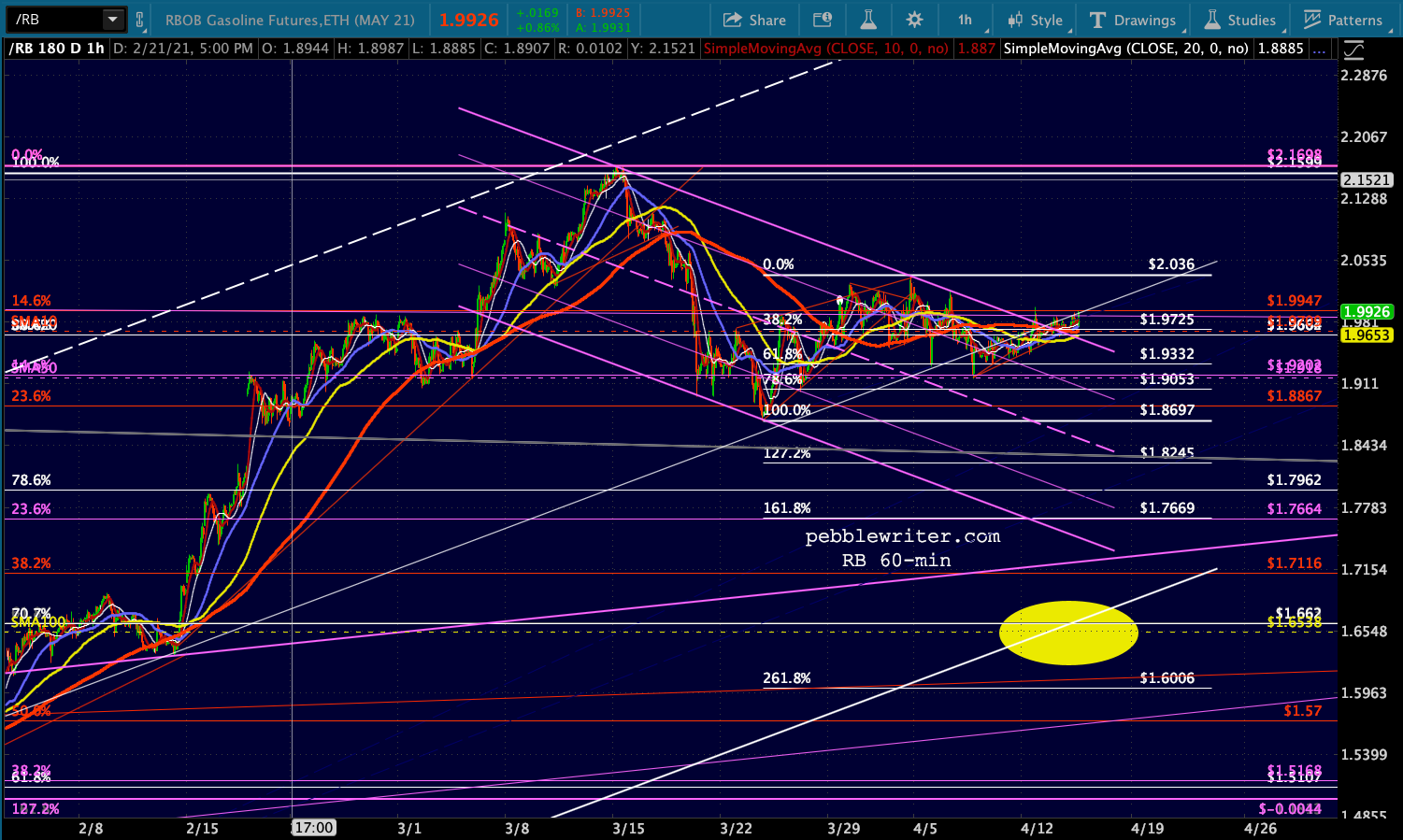Viewport: 1403px width, 840px height.
Task: Click the last price 1.9926 in the header
Action: 469,20
